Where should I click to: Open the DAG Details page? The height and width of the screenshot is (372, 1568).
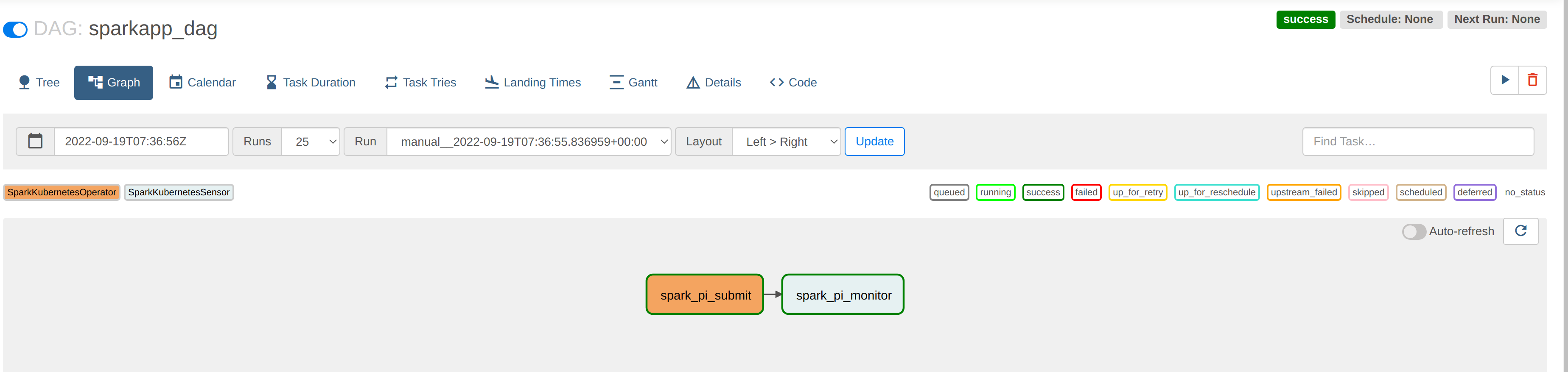click(x=714, y=83)
